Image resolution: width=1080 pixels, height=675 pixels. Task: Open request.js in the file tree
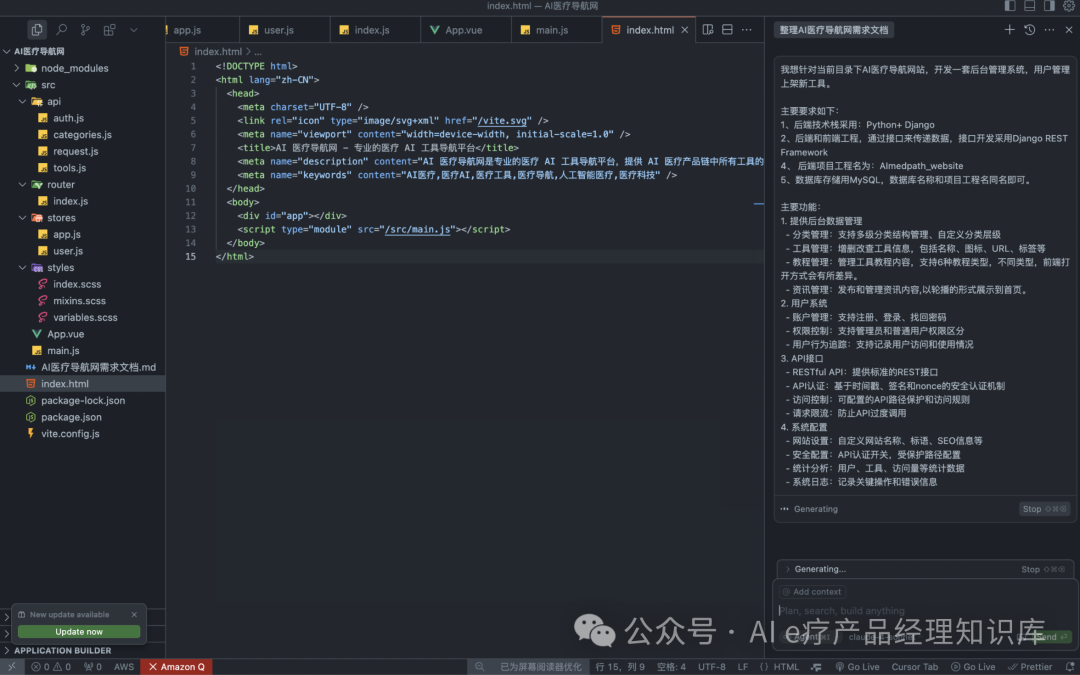coord(75,152)
